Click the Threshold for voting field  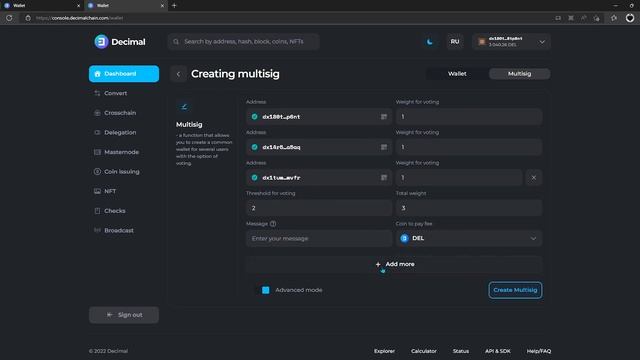click(x=319, y=208)
